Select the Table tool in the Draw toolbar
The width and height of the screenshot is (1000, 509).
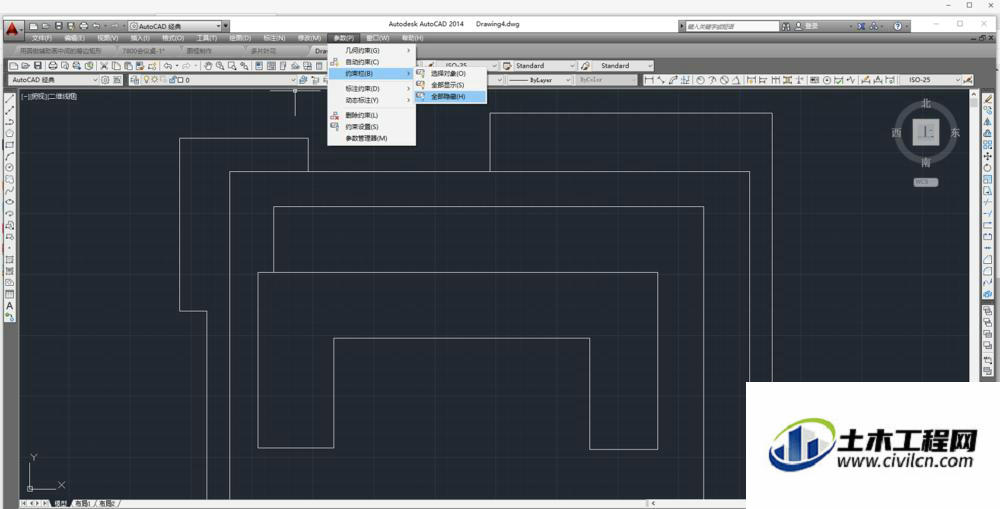click(x=10, y=294)
